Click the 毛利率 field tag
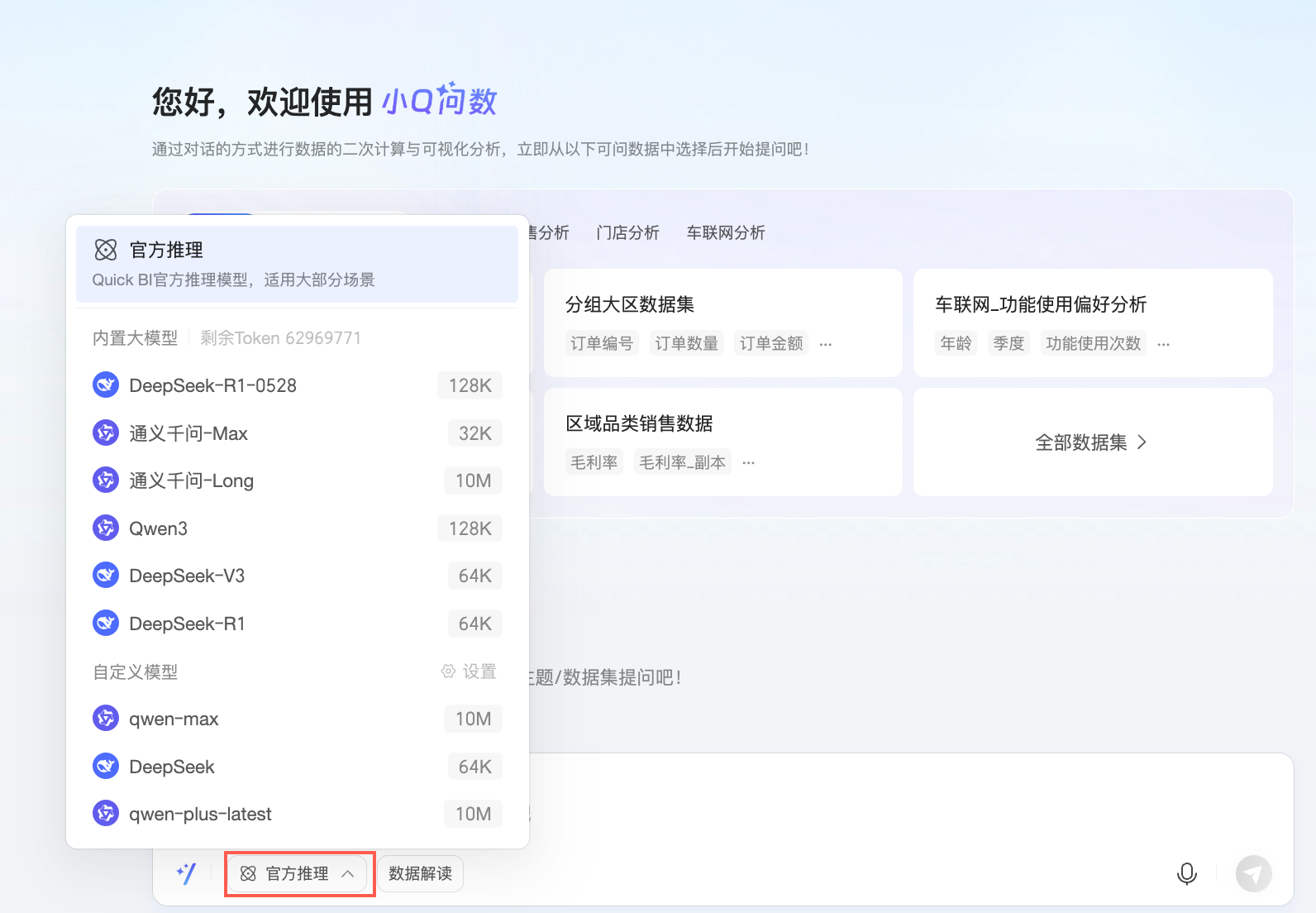The height and width of the screenshot is (913, 1316). (x=594, y=462)
